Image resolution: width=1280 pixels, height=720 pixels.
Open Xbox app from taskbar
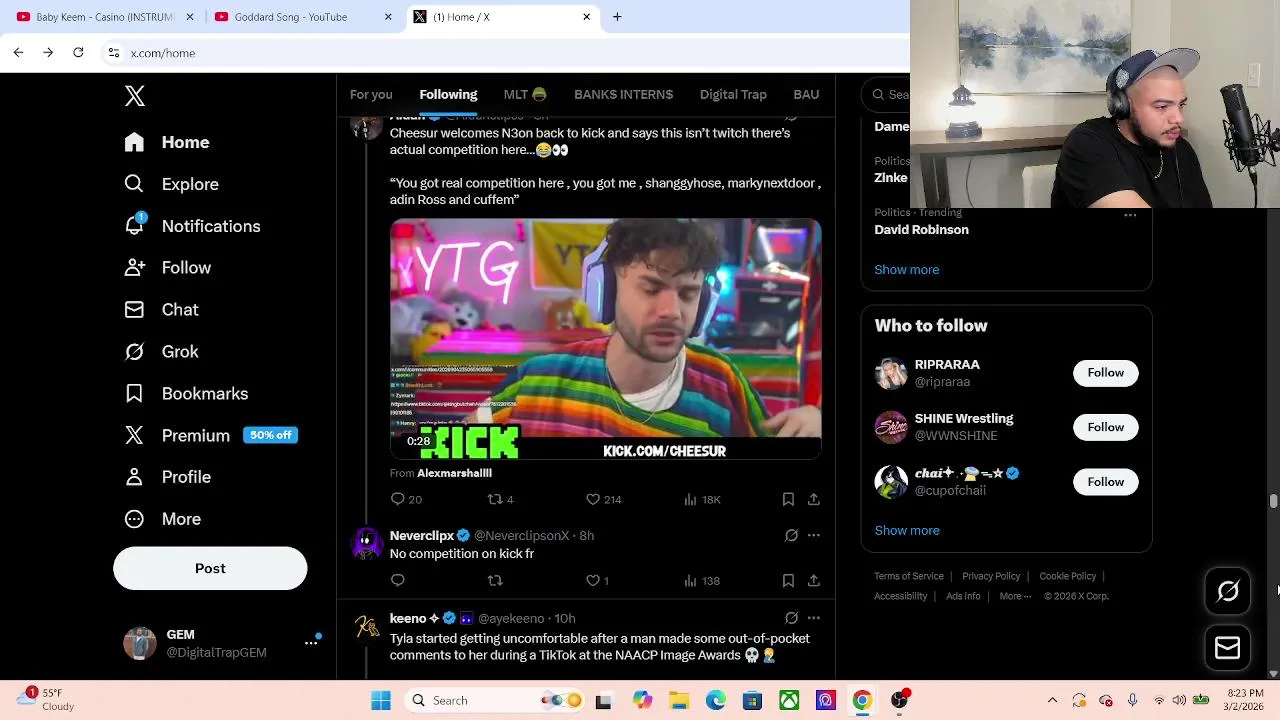click(789, 701)
